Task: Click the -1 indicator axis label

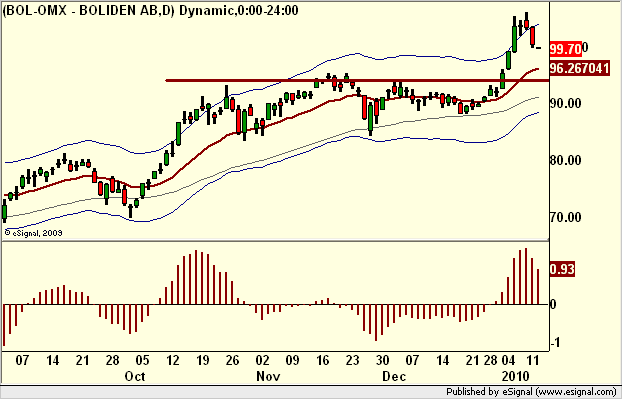Action: pos(555,342)
